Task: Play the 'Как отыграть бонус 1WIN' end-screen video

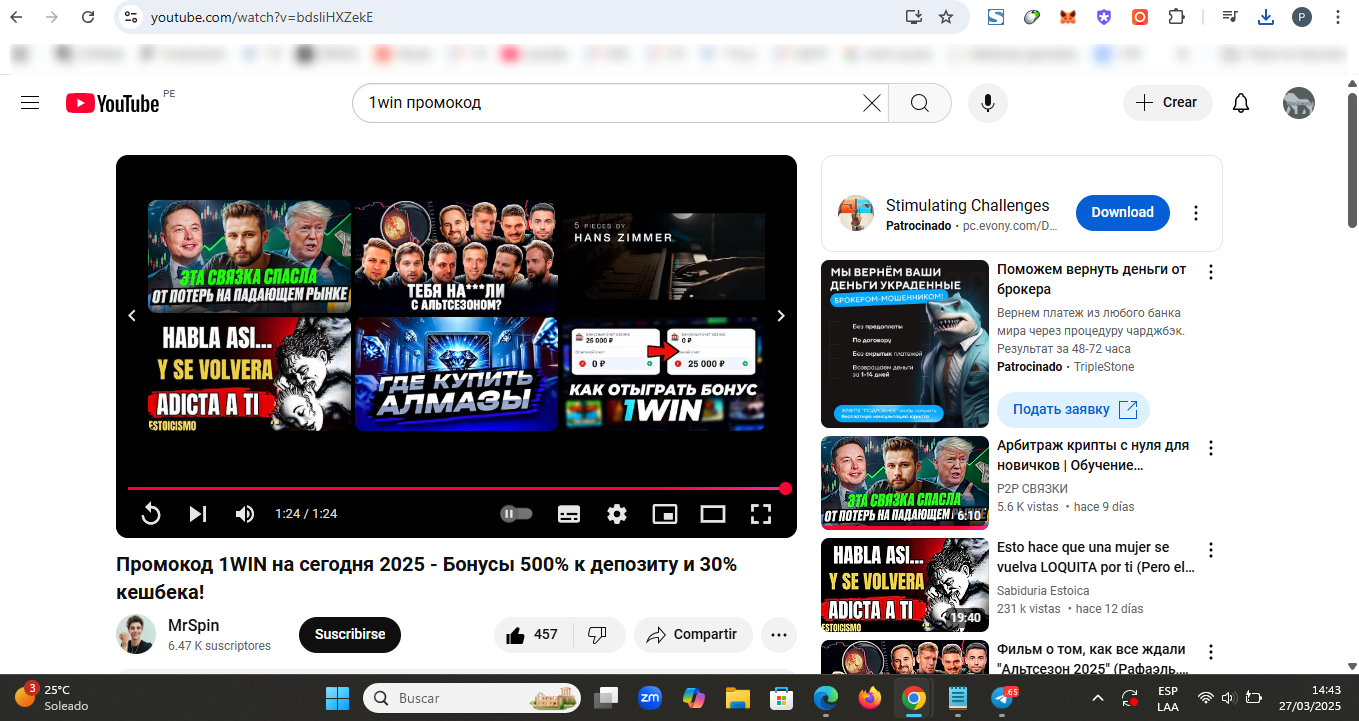Action: coord(664,374)
